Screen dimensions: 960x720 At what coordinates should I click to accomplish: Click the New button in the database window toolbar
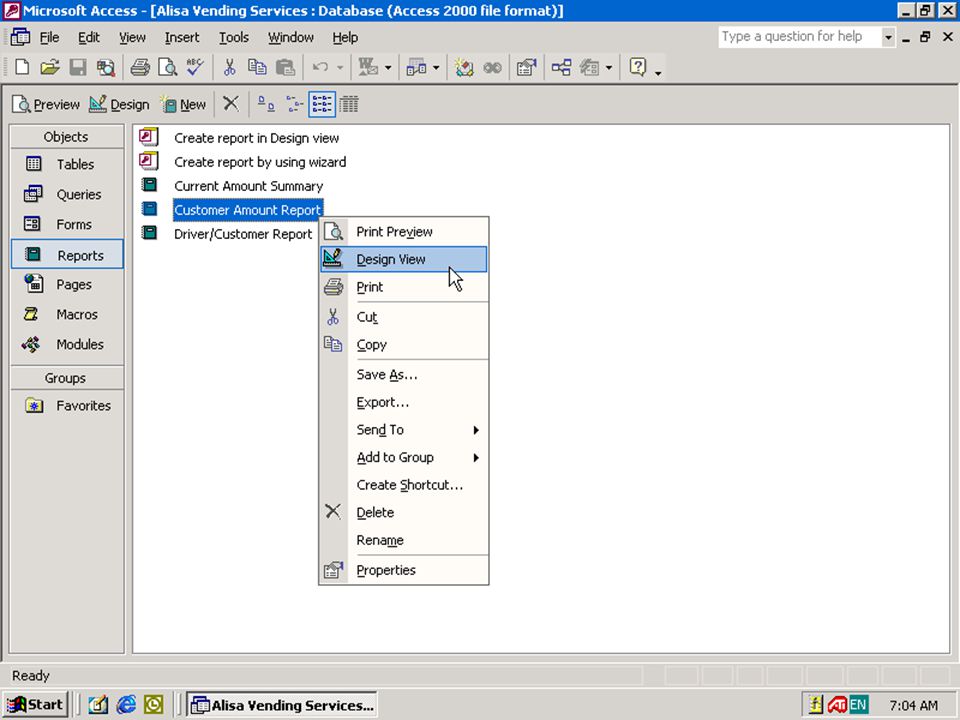pyautogui.click(x=184, y=105)
